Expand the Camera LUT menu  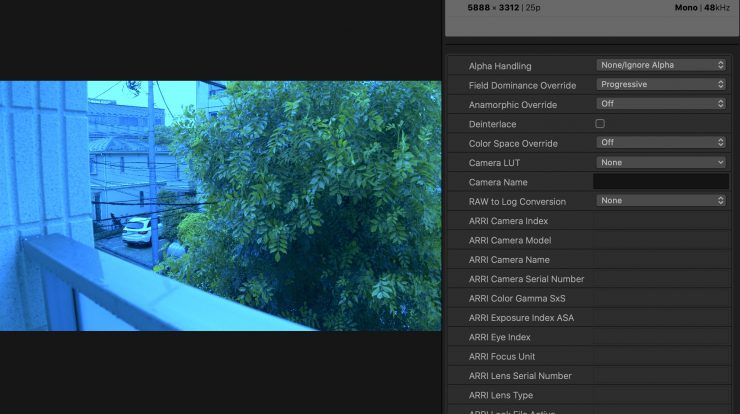[x=661, y=162]
